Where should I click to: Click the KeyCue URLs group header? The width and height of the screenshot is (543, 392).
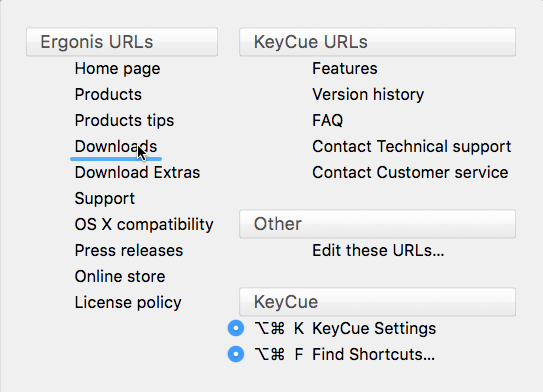point(377,42)
